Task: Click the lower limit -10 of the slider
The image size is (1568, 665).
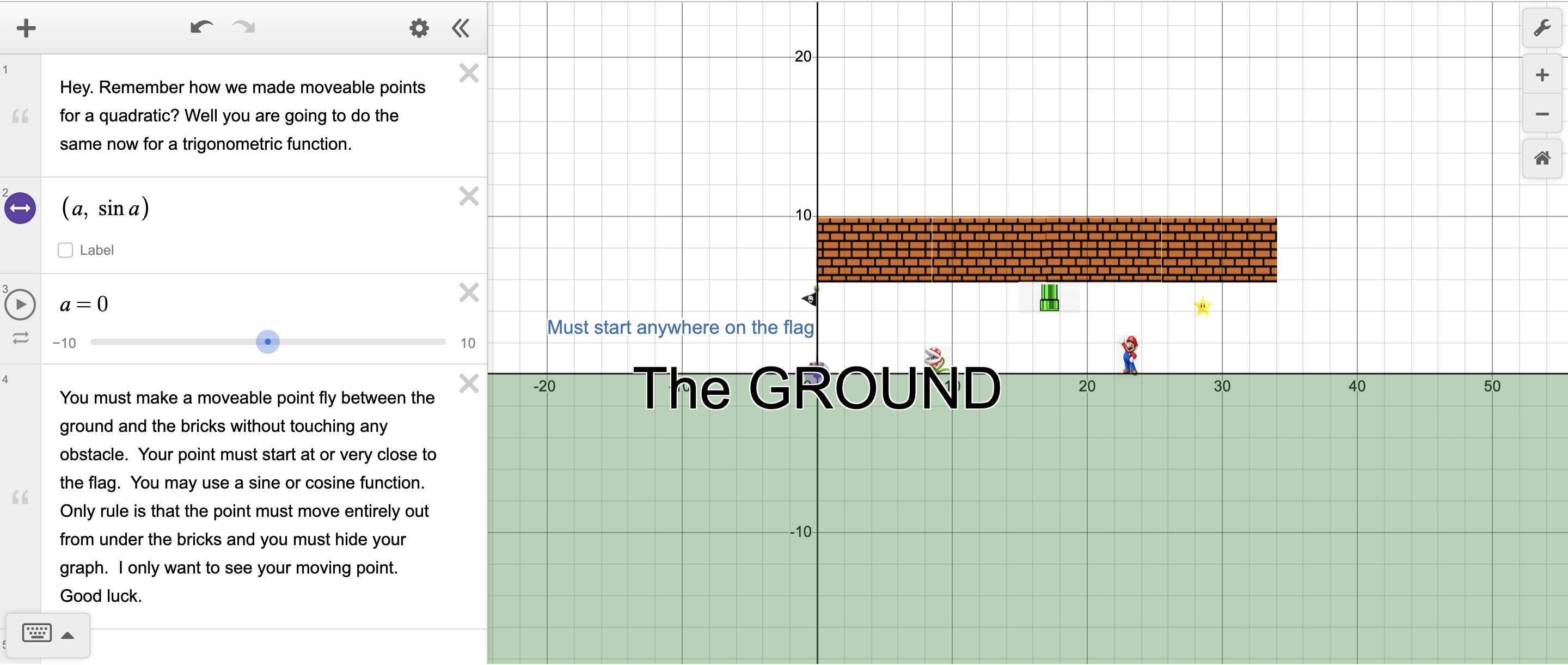Action: (x=65, y=344)
